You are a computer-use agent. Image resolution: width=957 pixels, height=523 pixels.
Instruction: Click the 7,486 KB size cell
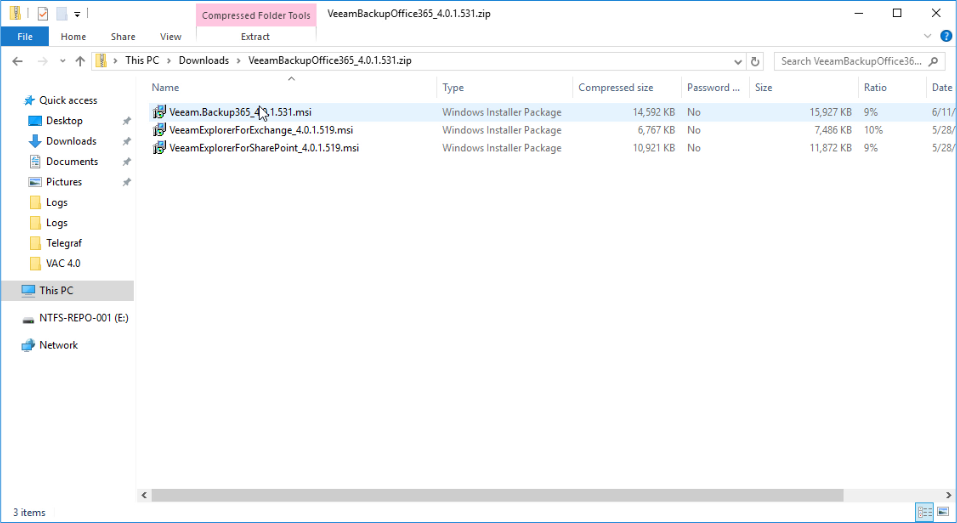(833, 130)
